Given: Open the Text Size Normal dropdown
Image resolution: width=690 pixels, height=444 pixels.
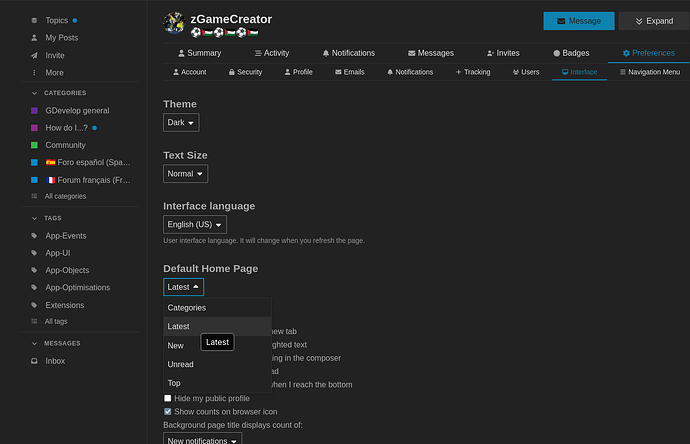Looking at the screenshot, I should (x=185, y=173).
